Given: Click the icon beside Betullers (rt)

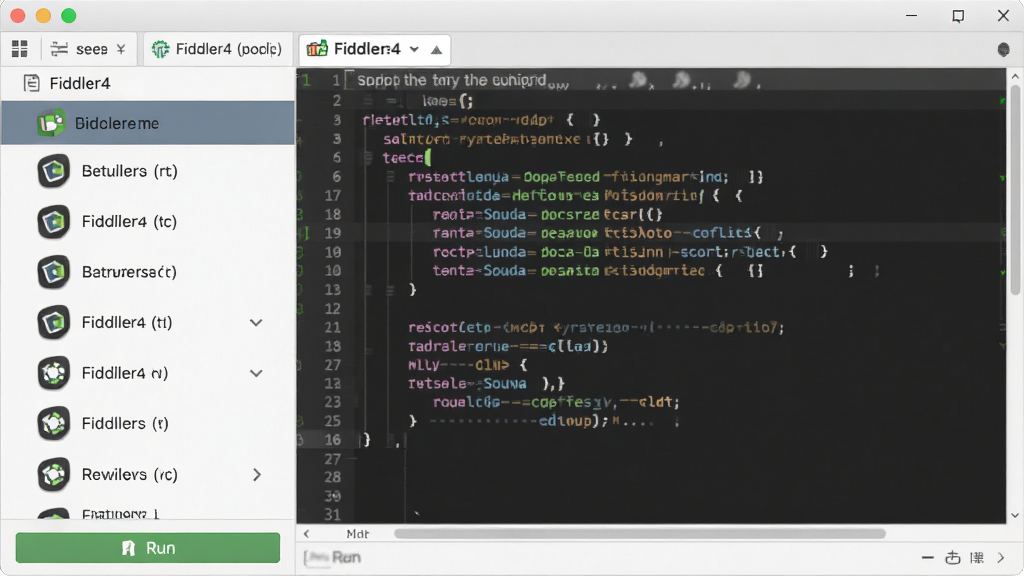Looking at the screenshot, I should click(x=54, y=171).
